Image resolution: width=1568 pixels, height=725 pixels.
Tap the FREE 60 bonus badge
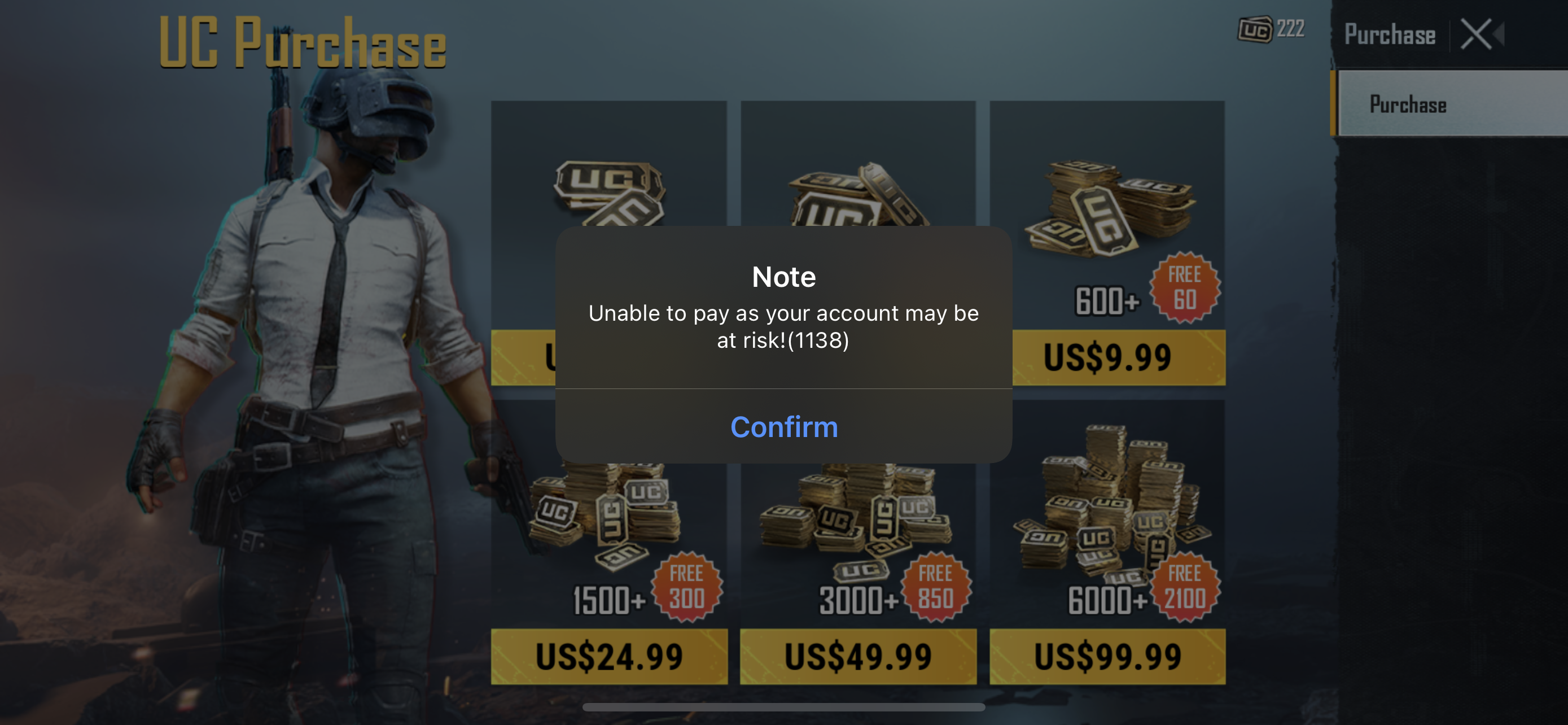click(1184, 287)
